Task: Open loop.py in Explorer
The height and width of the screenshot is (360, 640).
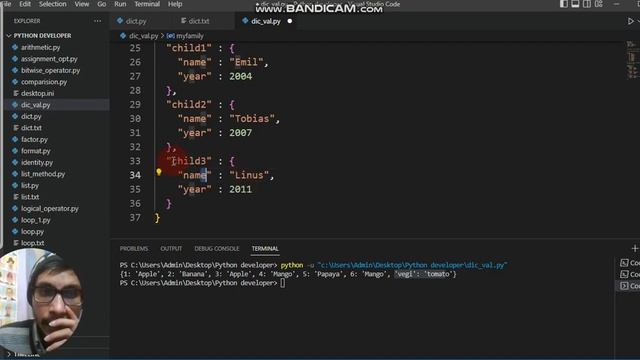Action: point(32,231)
